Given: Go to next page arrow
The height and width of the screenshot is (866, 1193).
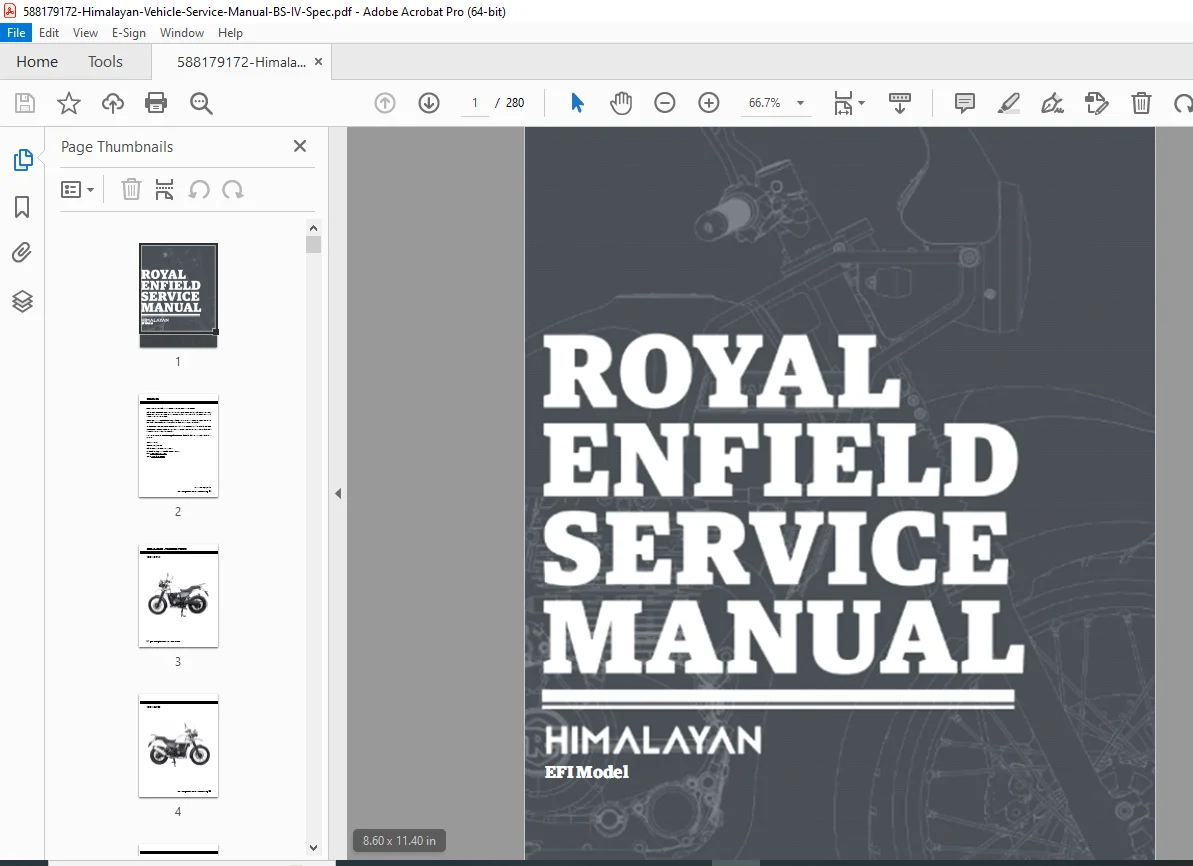Looking at the screenshot, I should pyautogui.click(x=429, y=103).
